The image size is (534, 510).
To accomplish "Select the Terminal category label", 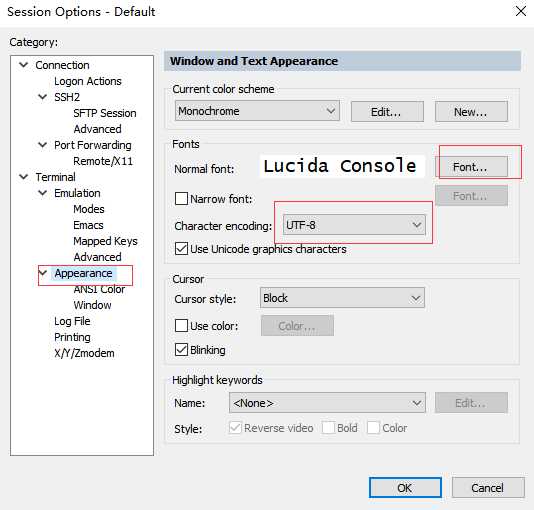I will [x=56, y=177].
